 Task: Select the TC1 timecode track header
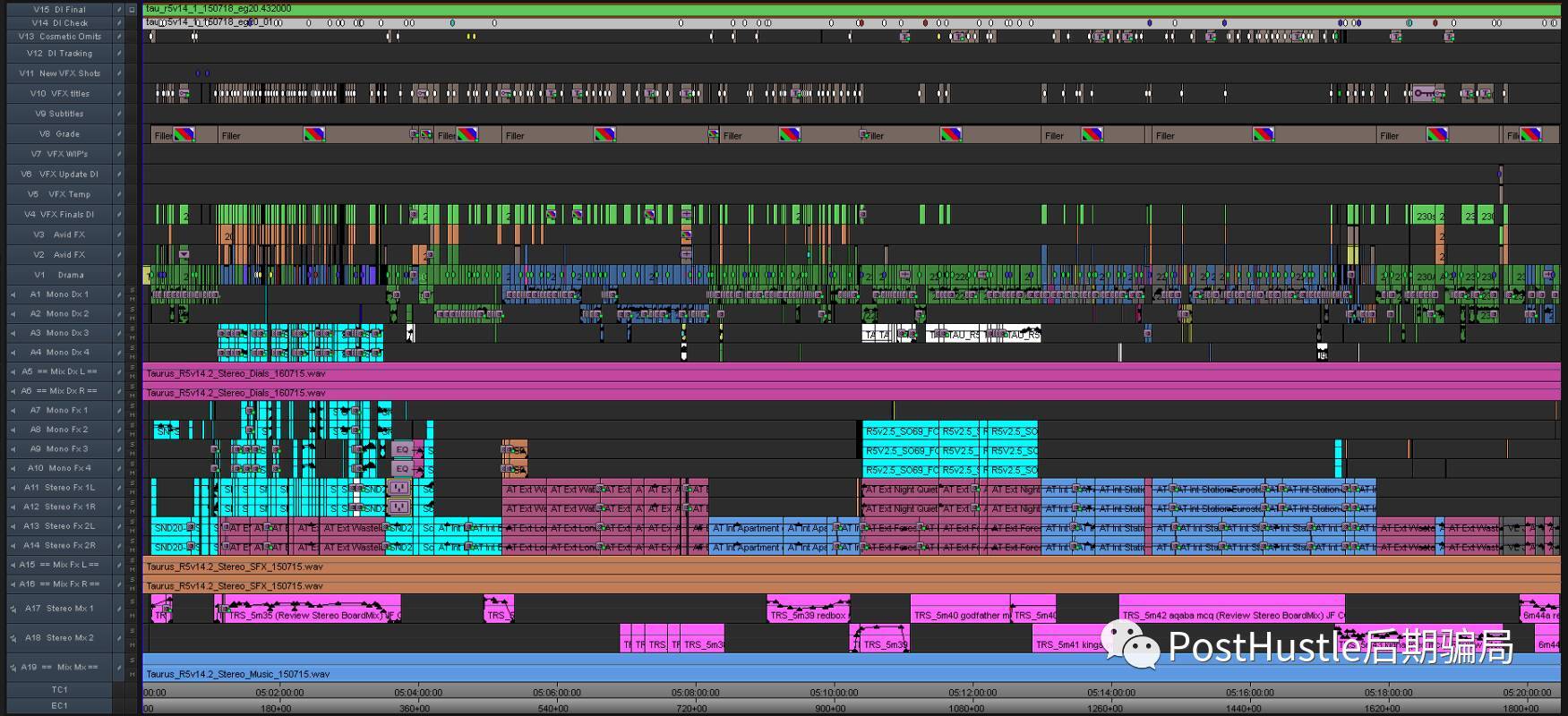click(x=59, y=690)
